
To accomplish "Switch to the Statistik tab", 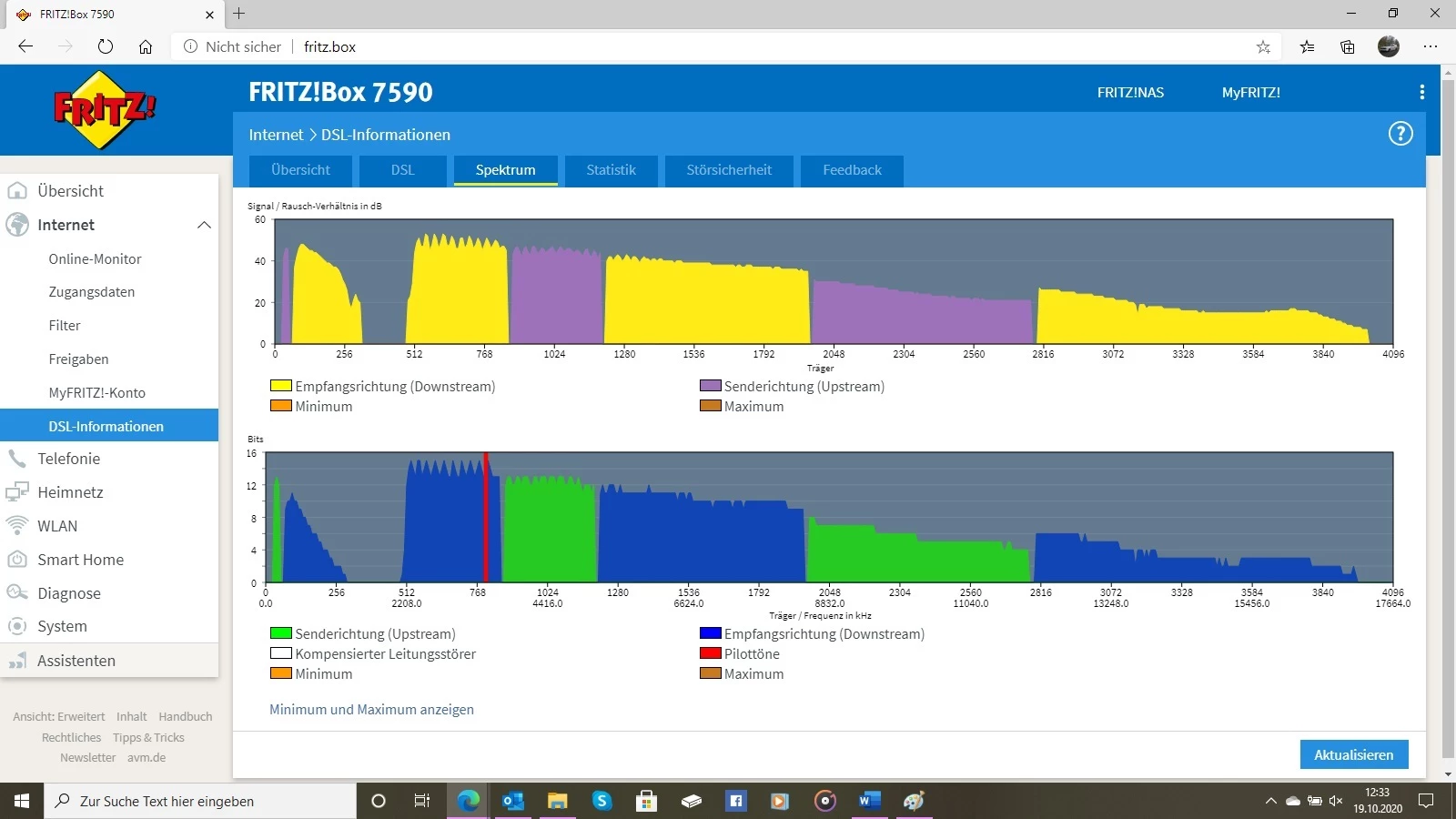I will (611, 170).
